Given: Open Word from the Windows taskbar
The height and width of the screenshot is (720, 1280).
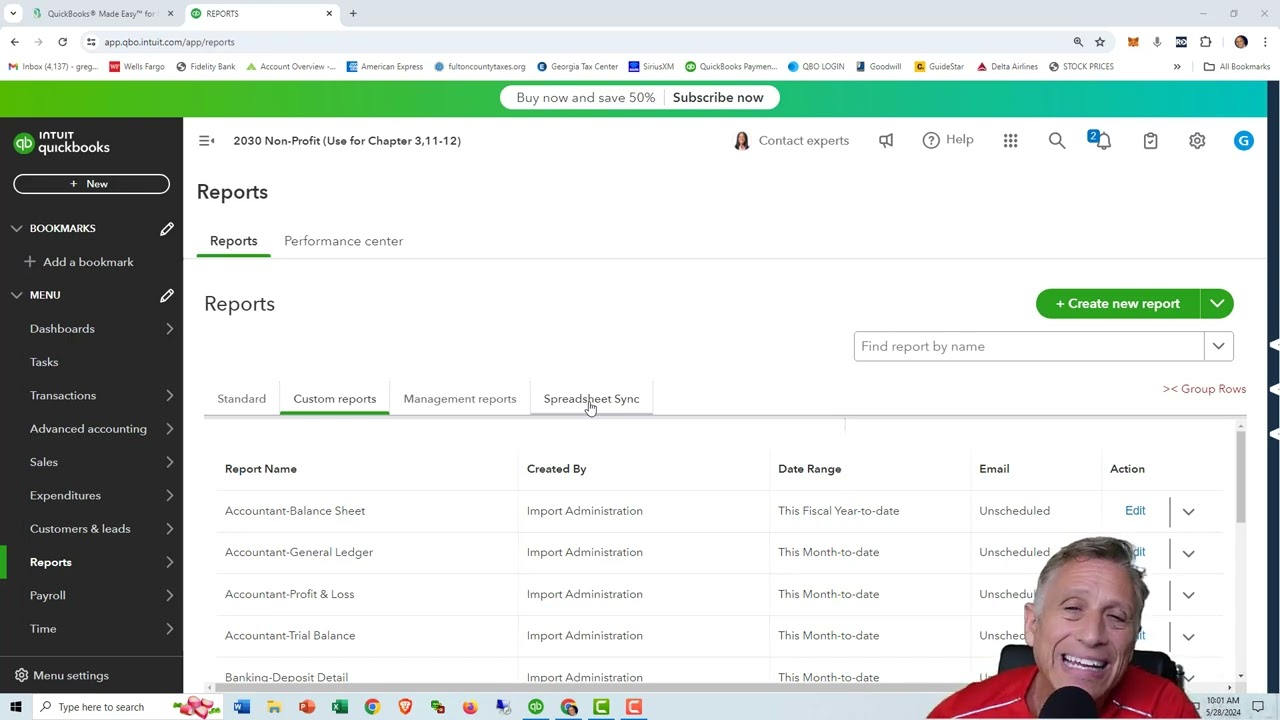Looking at the screenshot, I should click(x=241, y=707).
